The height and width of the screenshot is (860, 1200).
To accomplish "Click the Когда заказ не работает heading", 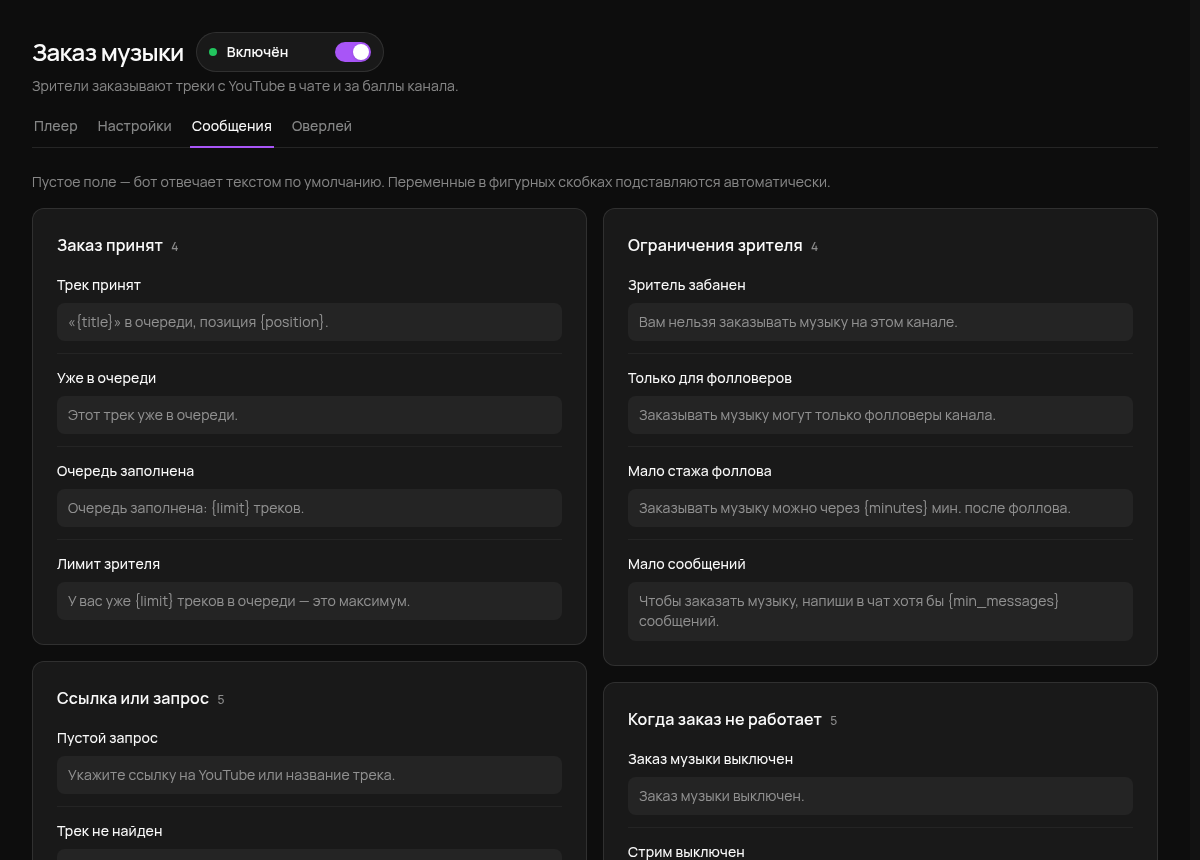I will [725, 720].
